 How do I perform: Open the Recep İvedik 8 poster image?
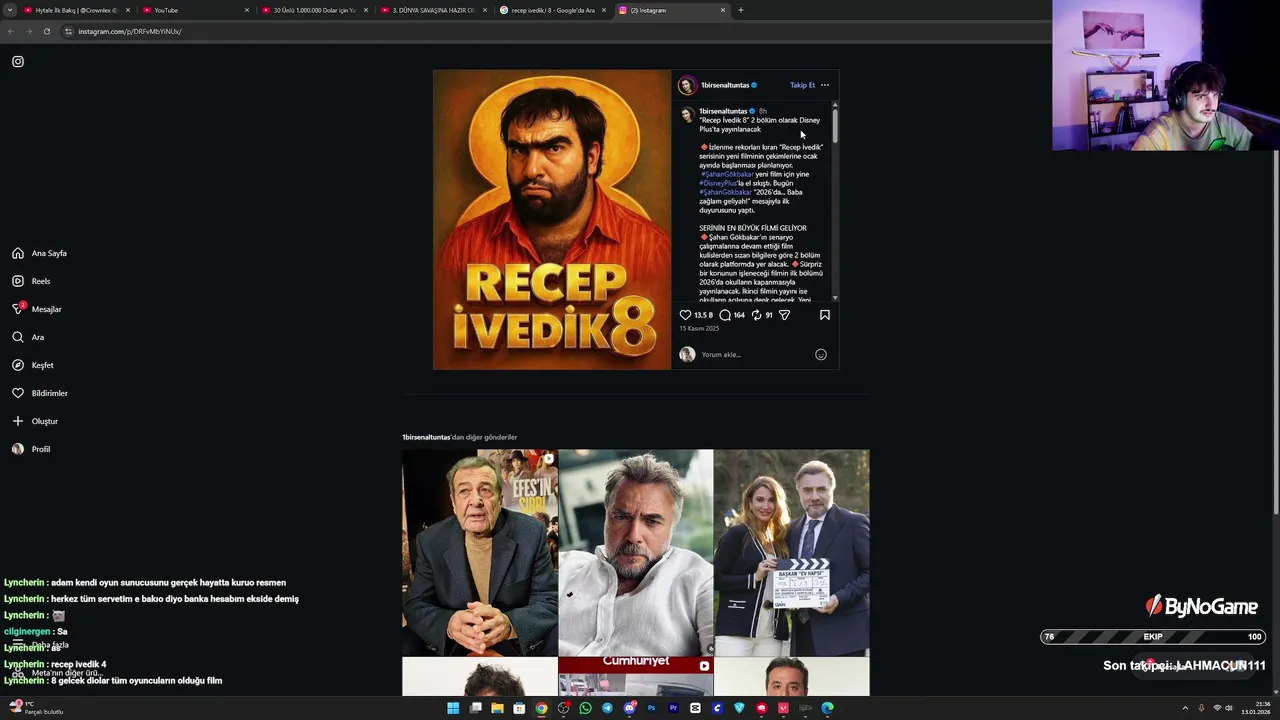552,220
